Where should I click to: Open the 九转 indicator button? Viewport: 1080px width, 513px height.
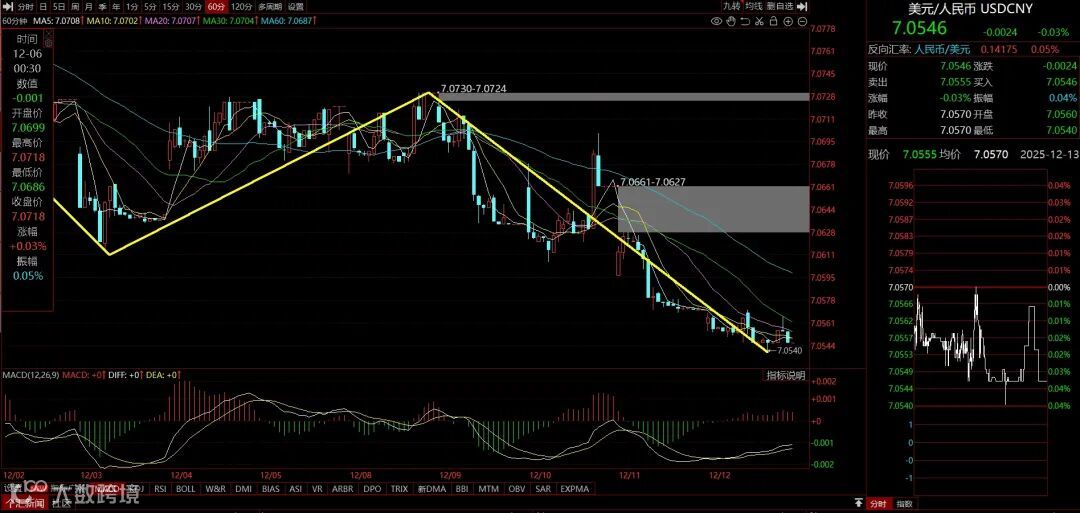(731, 6)
